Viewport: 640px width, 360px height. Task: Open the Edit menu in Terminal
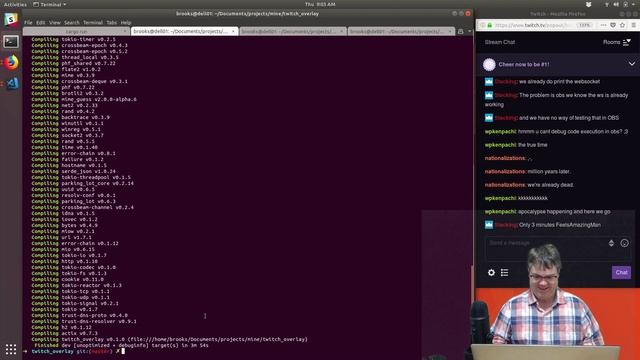pos(40,22)
